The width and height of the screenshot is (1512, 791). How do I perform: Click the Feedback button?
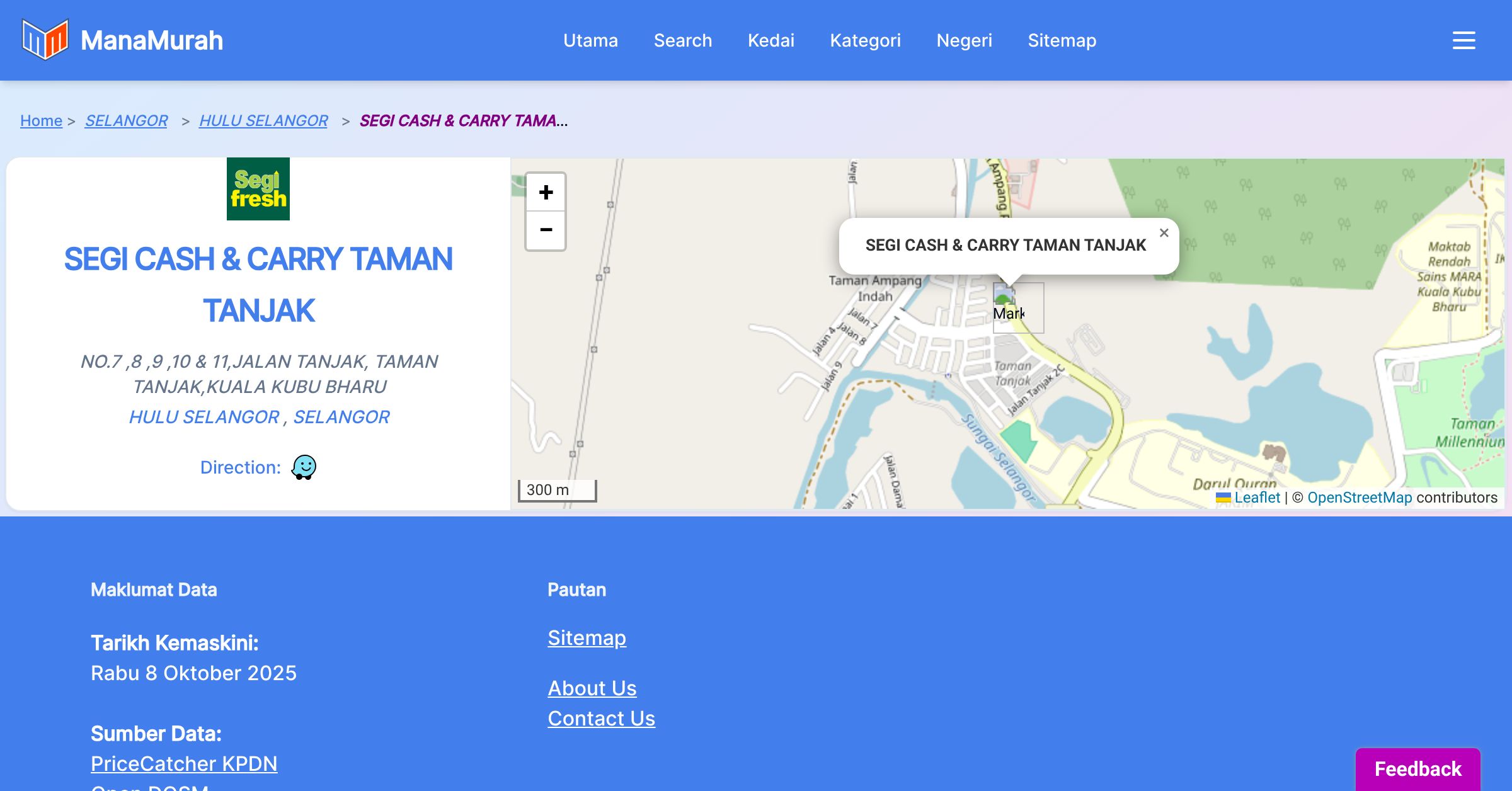(1417, 769)
